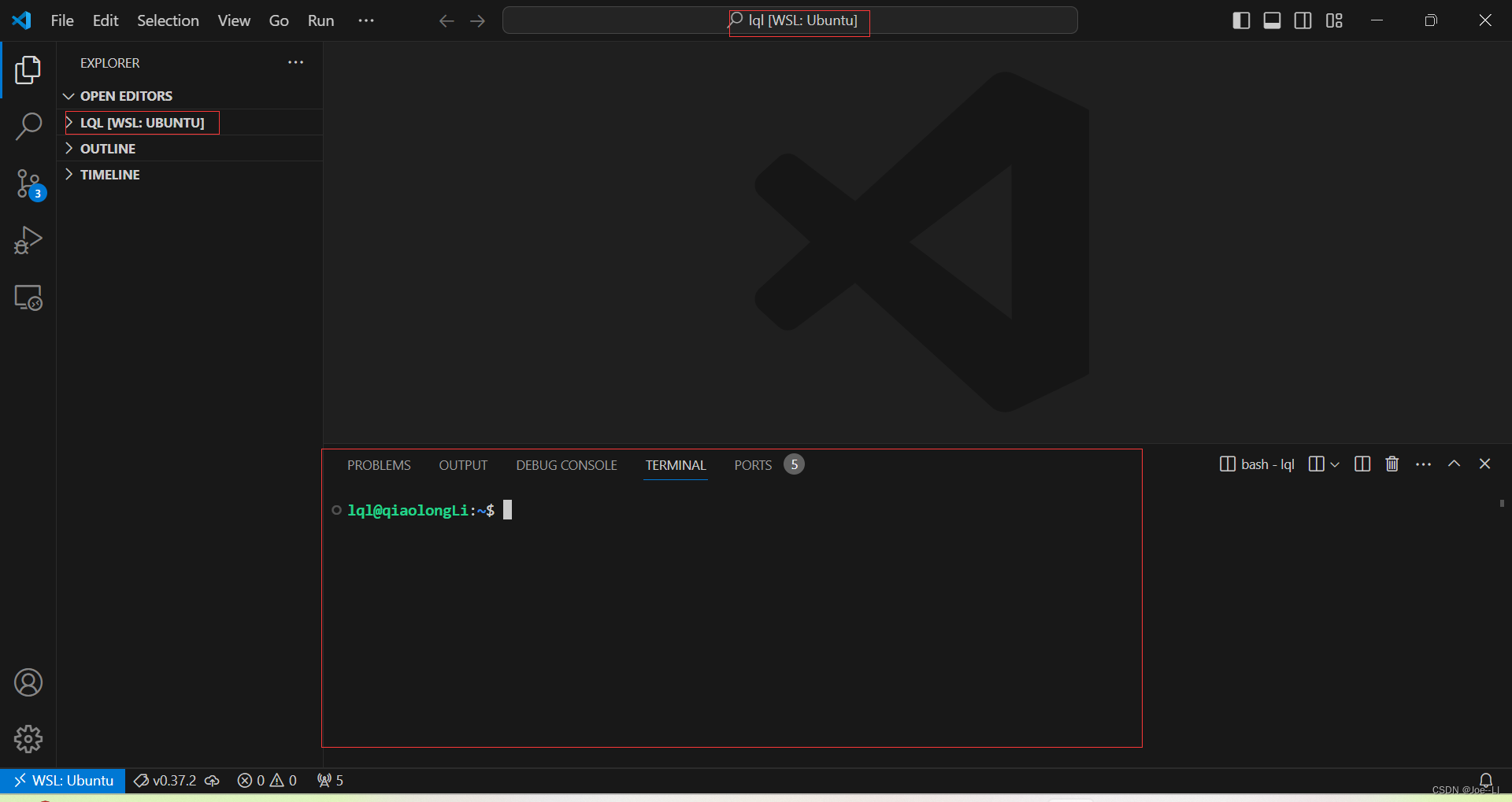The height and width of the screenshot is (802, 1512).
Task: Open terminal panel more actions ellipsis
Action: pyautogui.click(x=1423, y=464)
